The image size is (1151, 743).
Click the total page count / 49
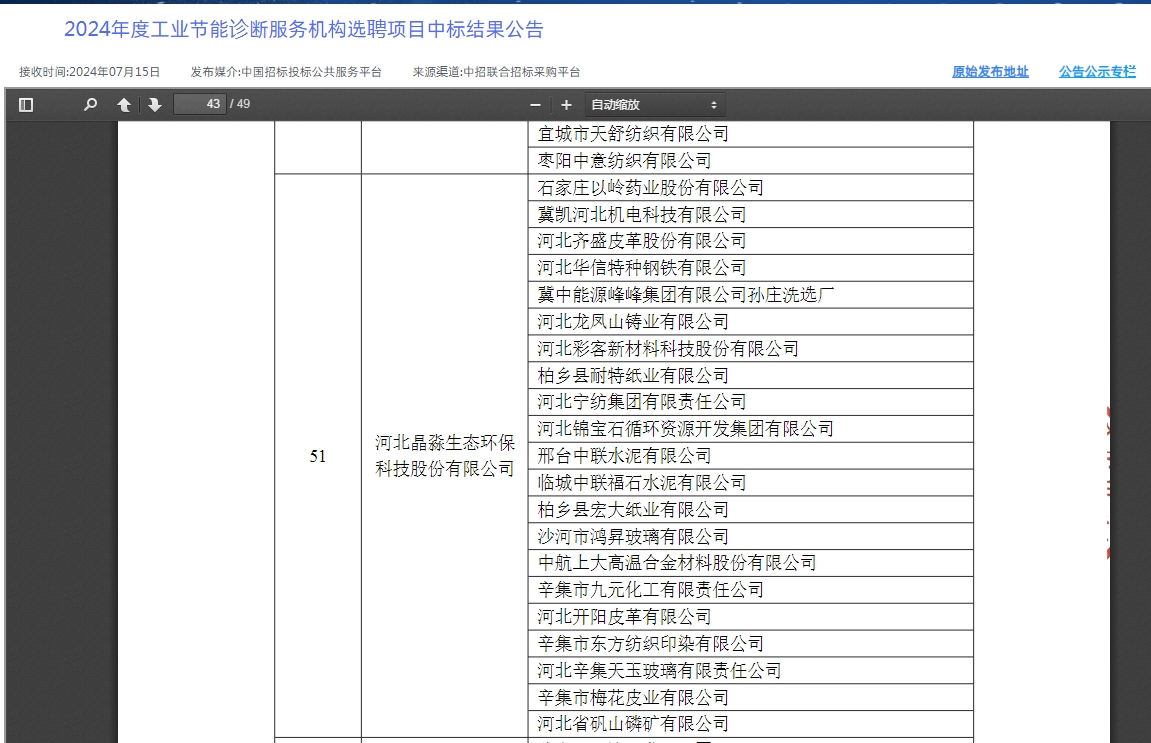point(240,104)
